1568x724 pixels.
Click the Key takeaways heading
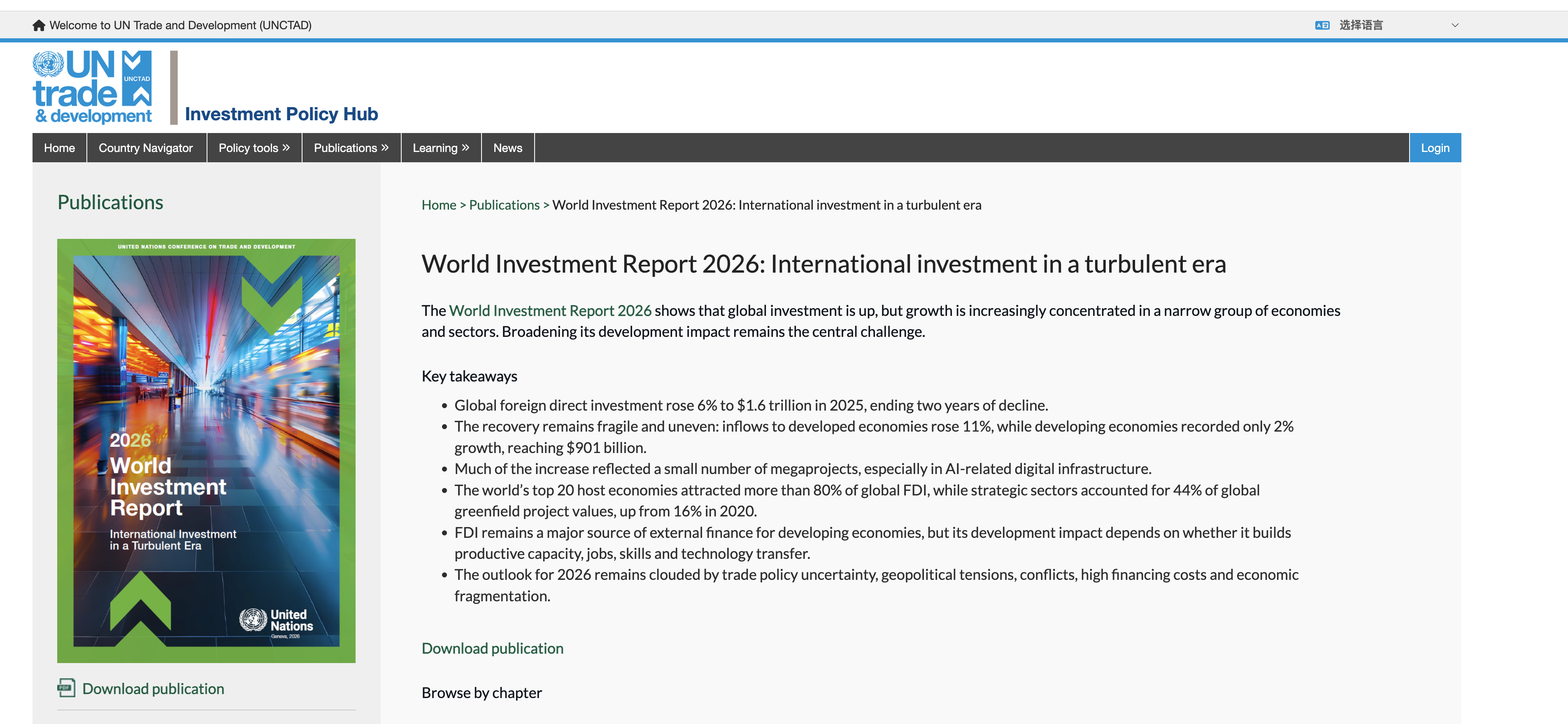469,376
